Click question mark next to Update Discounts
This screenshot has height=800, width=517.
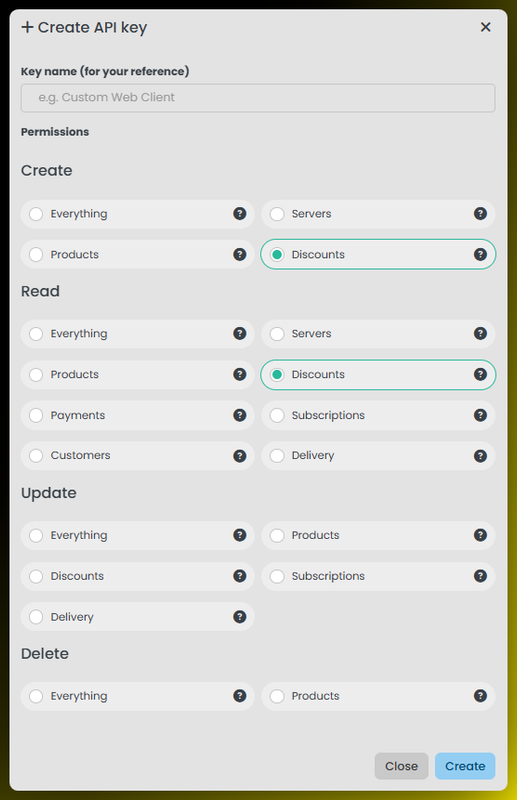tap(239, 576)
